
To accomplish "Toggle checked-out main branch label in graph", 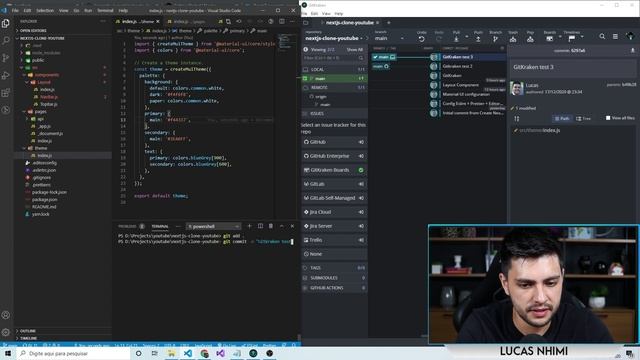I will 384,57.
